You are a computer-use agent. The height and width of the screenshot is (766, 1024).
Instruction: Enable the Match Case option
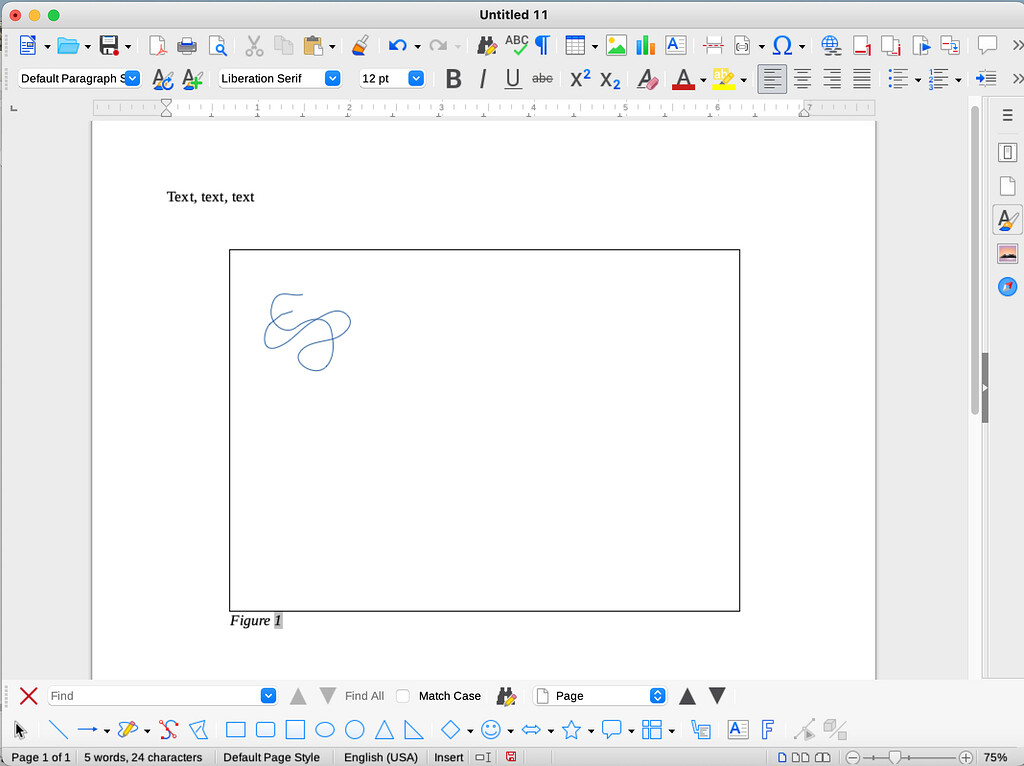pos(402,695)
